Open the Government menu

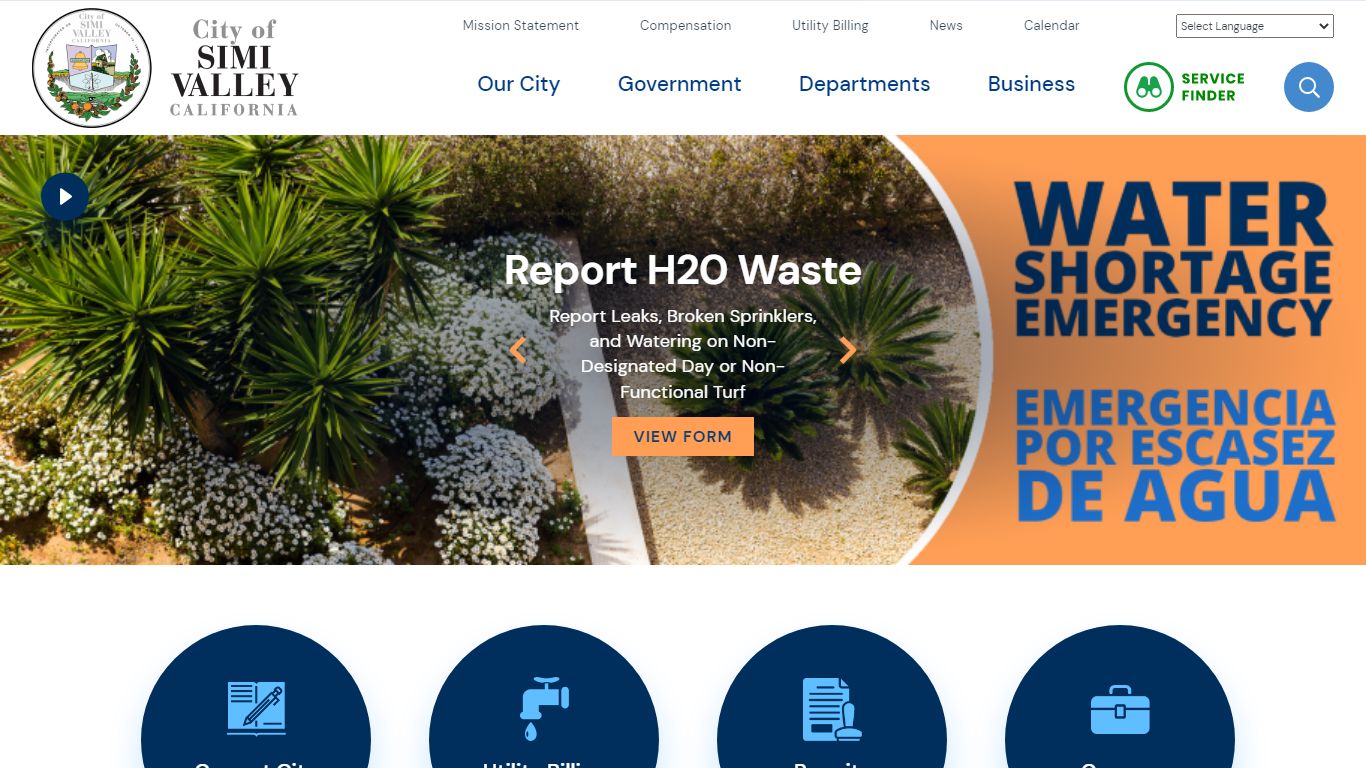point(679,84)
